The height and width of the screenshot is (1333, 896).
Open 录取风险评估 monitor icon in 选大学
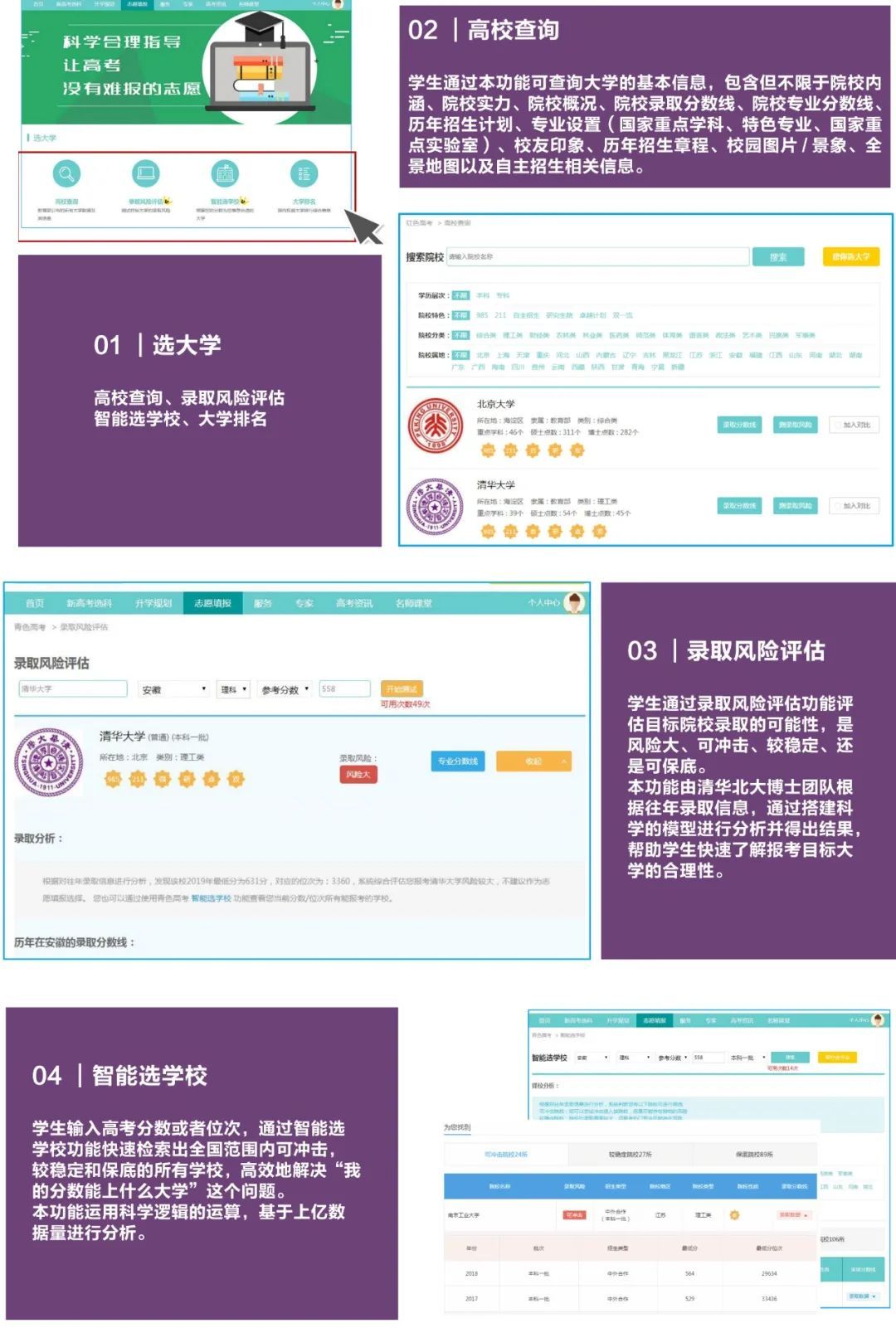tap(146, 173)
